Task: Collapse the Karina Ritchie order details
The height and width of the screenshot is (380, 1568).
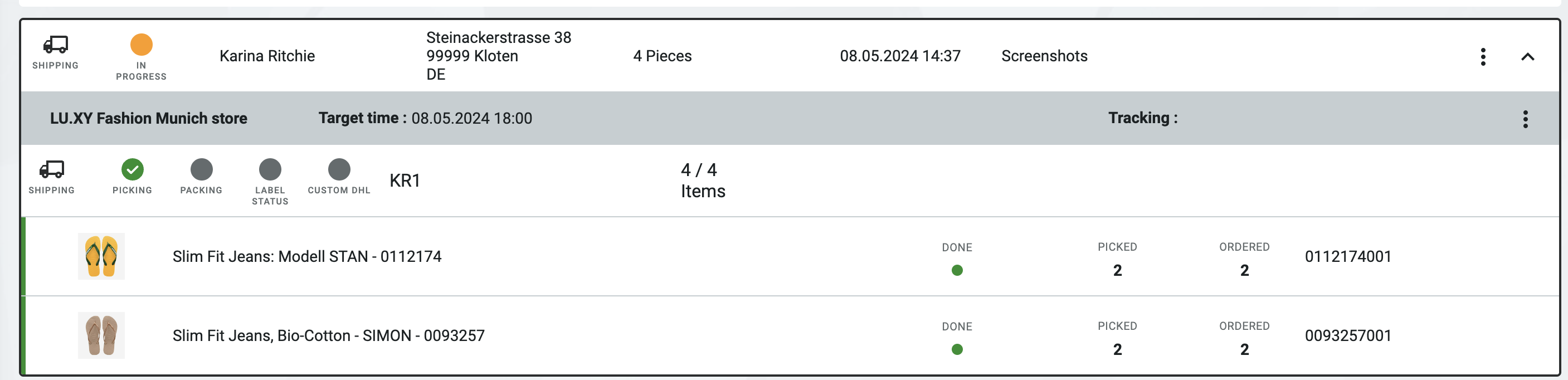Action: [x=1527, y=57]
